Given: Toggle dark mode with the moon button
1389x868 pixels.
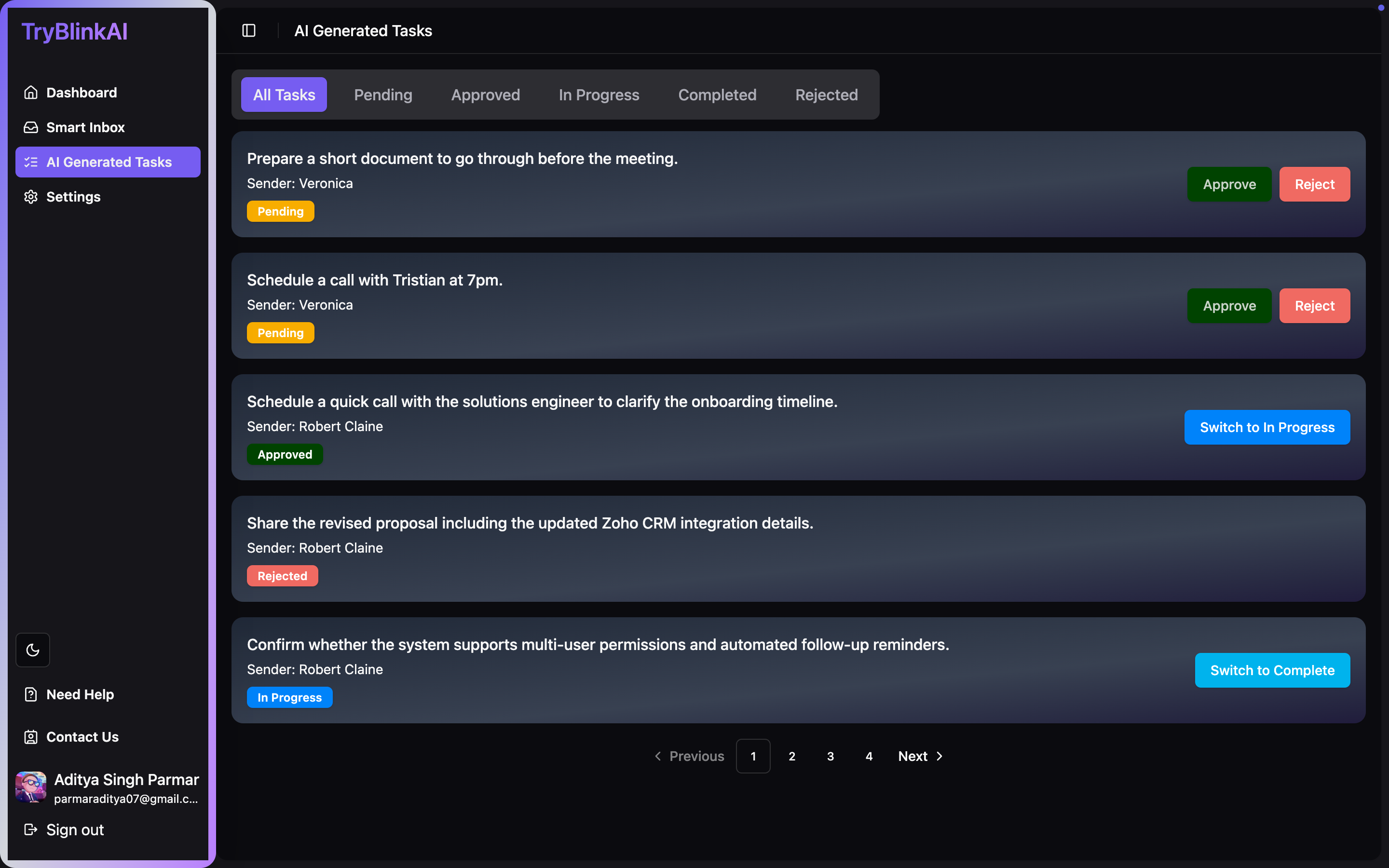Looking at the screenshot, I should (33, 650).
